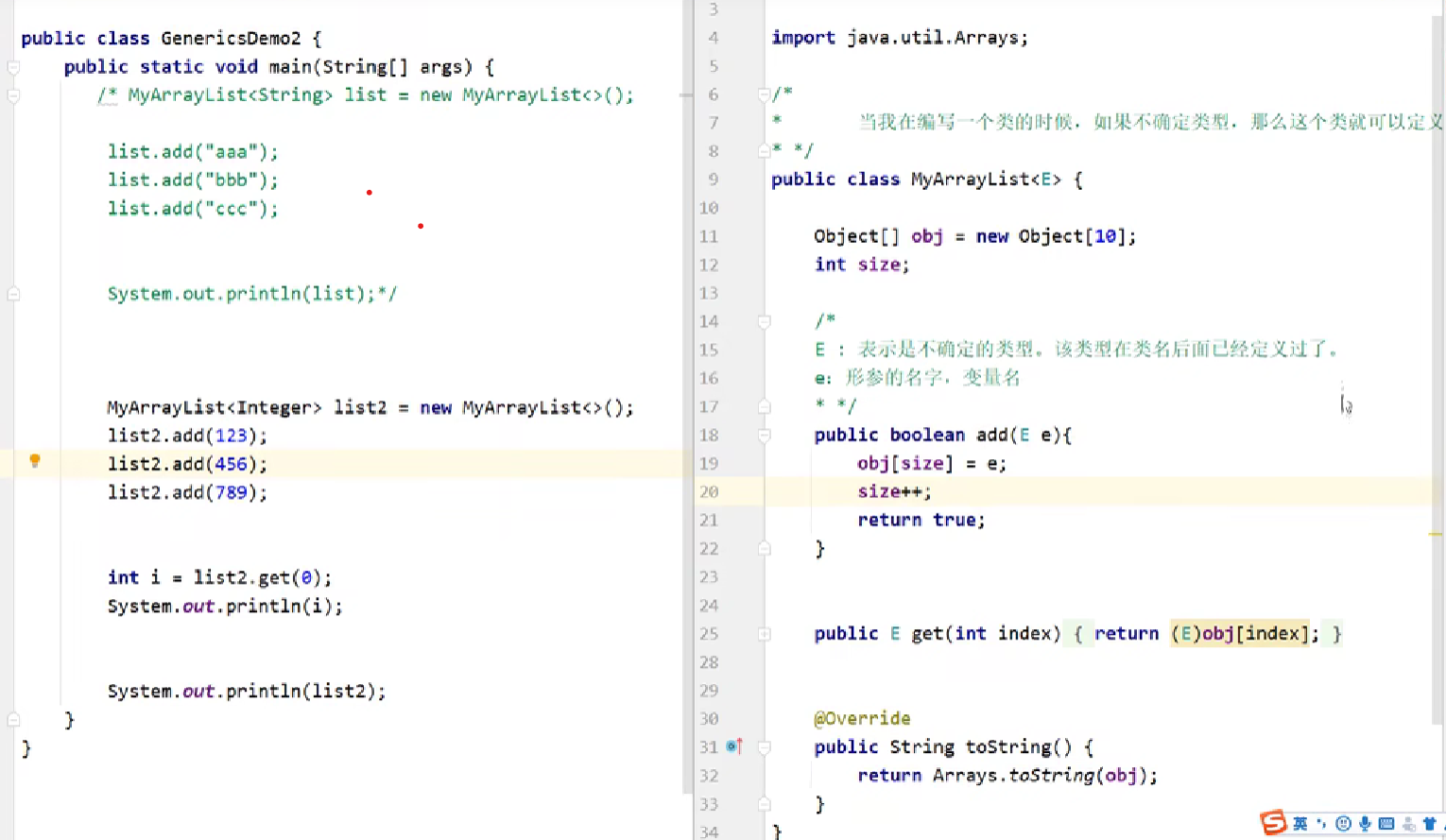1446x840 pixels.
Task: Click the override gutter icon on line 31
Action: [x=734, y=746]
